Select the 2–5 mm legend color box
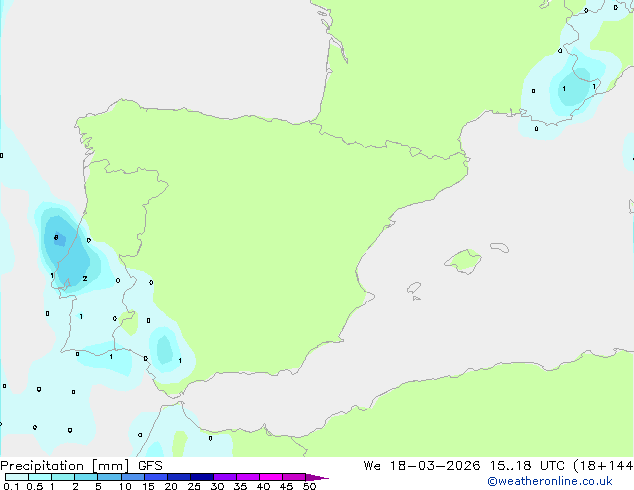This screenshot has width=634, height=490. click(x=86, y=477)
